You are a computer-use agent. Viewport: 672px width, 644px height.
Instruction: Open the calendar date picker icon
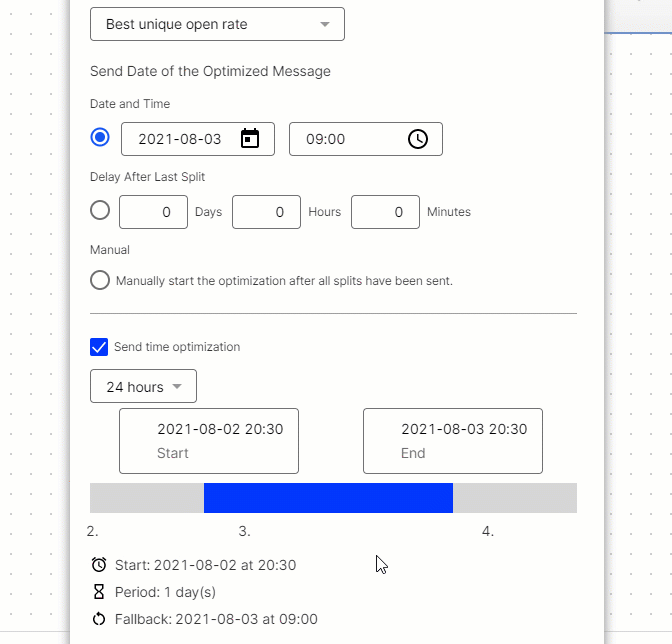(x=250, y=139)
